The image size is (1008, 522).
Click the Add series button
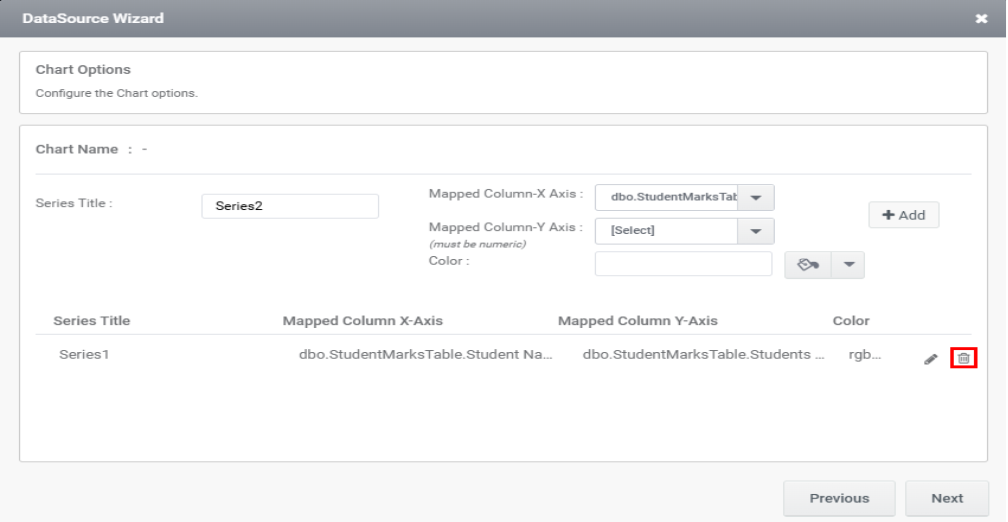point(903,215)
